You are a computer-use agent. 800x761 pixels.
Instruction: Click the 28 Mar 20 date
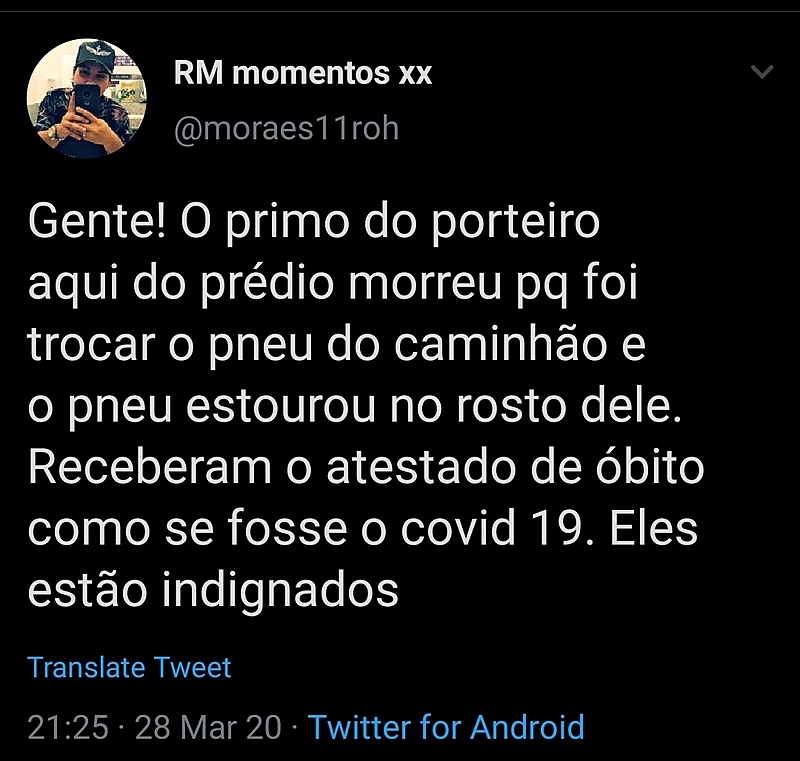208,727
